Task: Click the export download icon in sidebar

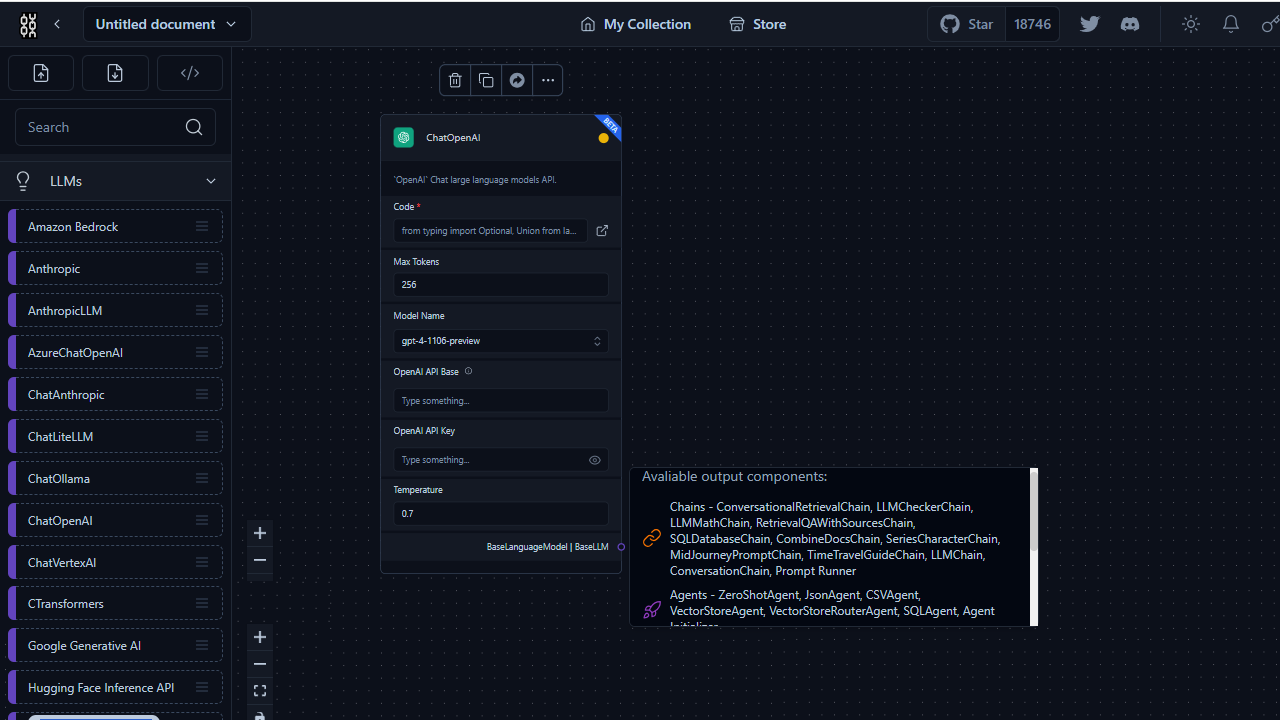Action: [x=115, y=73]
